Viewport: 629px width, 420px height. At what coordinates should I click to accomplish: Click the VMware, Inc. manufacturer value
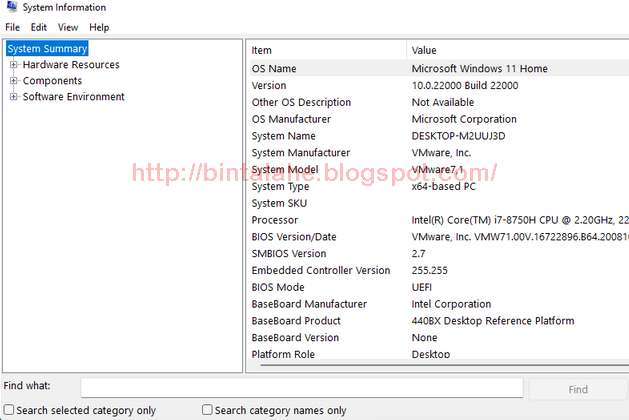click(441, 153)
